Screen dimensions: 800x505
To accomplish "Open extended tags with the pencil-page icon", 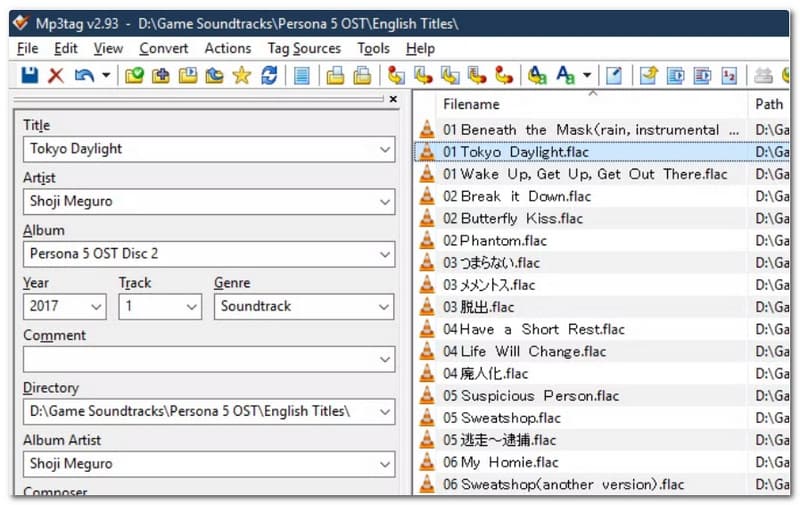I will click(614, 75).
